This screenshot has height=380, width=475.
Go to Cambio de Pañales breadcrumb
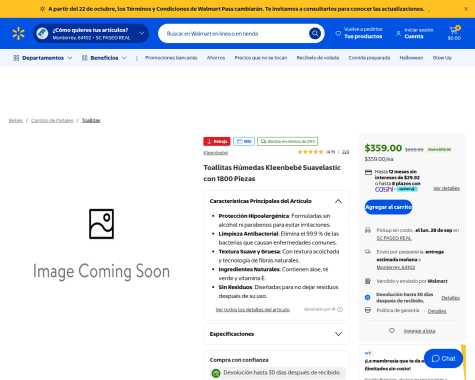click(x=52, y=120)
